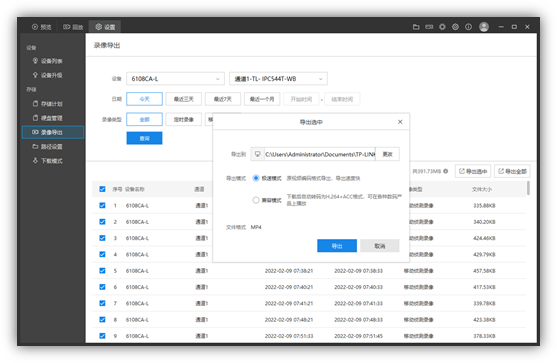
Task: Click the 2022-02-09 07:48:33 end time cell
Action: click(x=358, y=320)
